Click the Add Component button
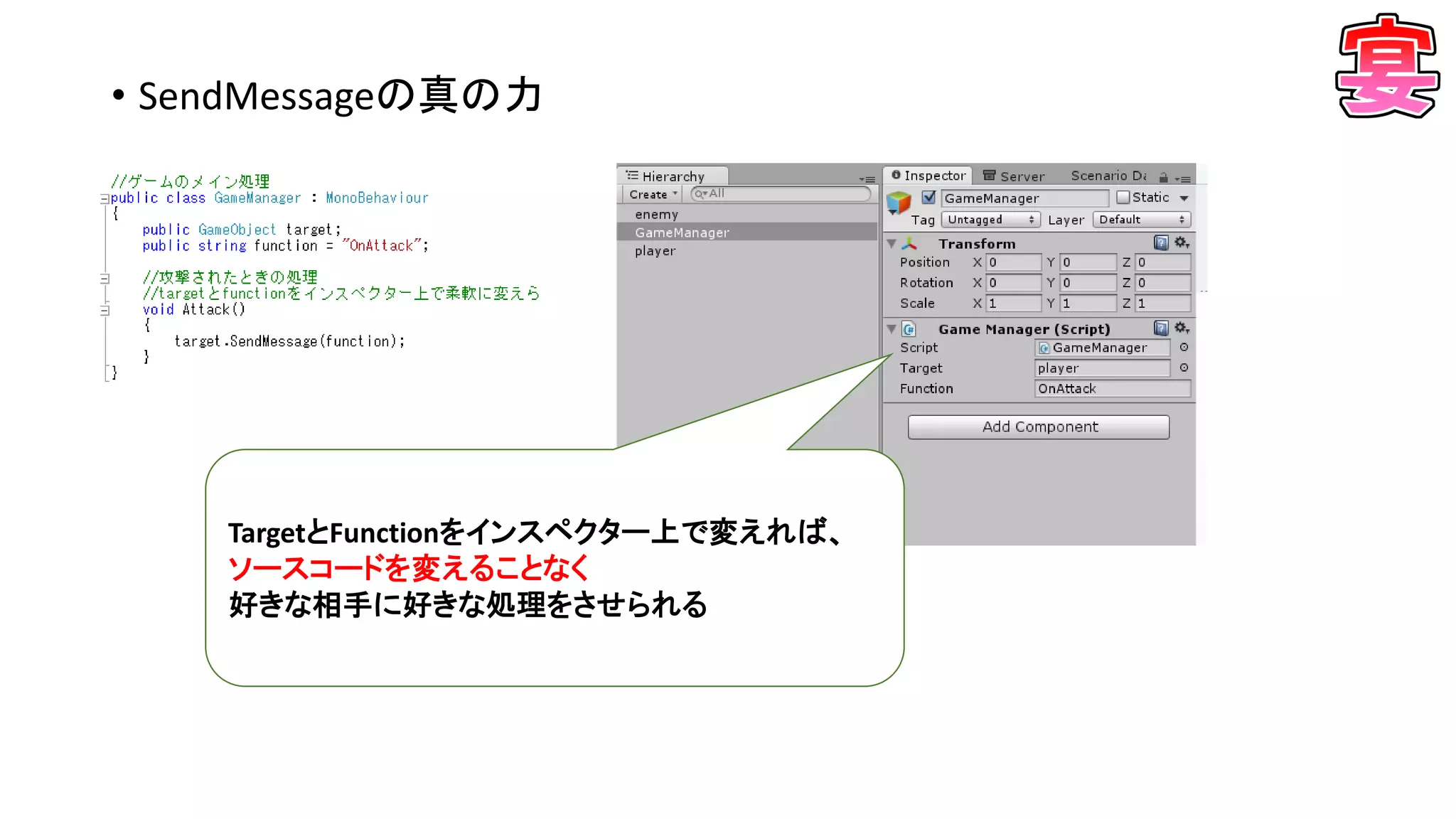This screenshot has width=1456, height=819. (x=1039, y=427)
